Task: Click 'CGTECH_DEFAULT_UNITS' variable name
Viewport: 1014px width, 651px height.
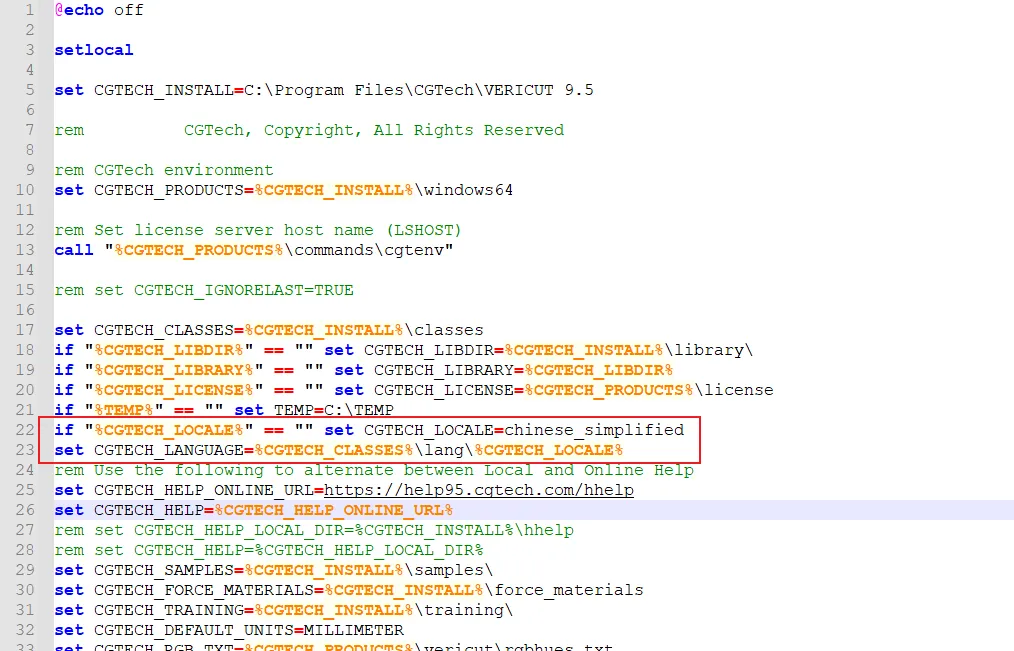Action: (193, 630)
